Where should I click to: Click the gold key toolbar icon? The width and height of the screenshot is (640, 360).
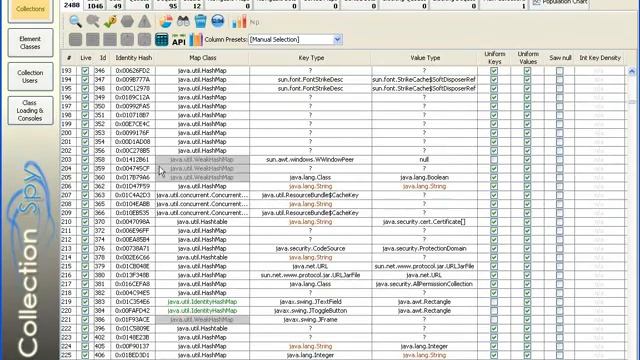coord(110,21)
